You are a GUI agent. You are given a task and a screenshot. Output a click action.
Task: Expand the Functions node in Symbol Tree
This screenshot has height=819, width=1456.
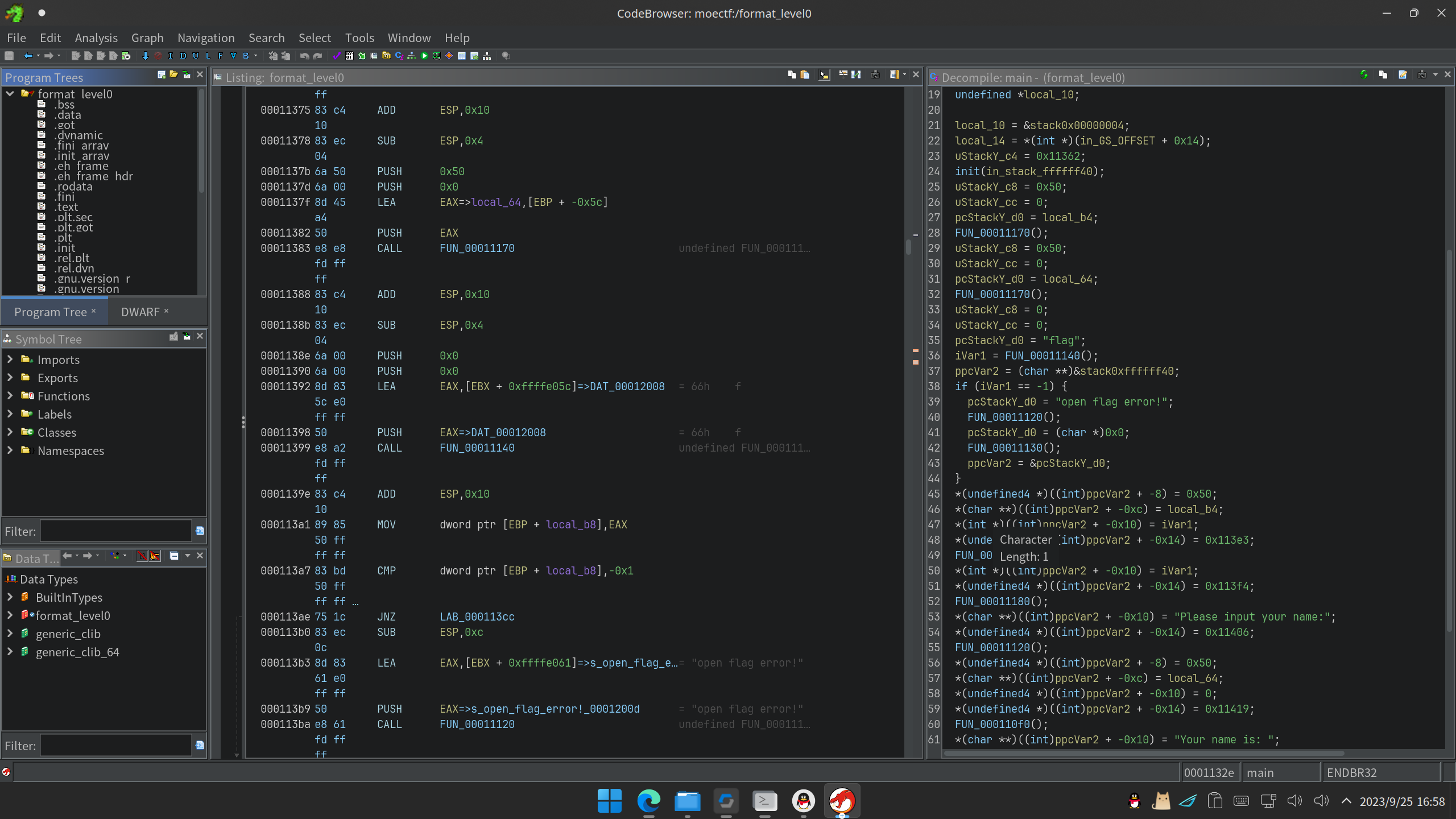[10, 396]
